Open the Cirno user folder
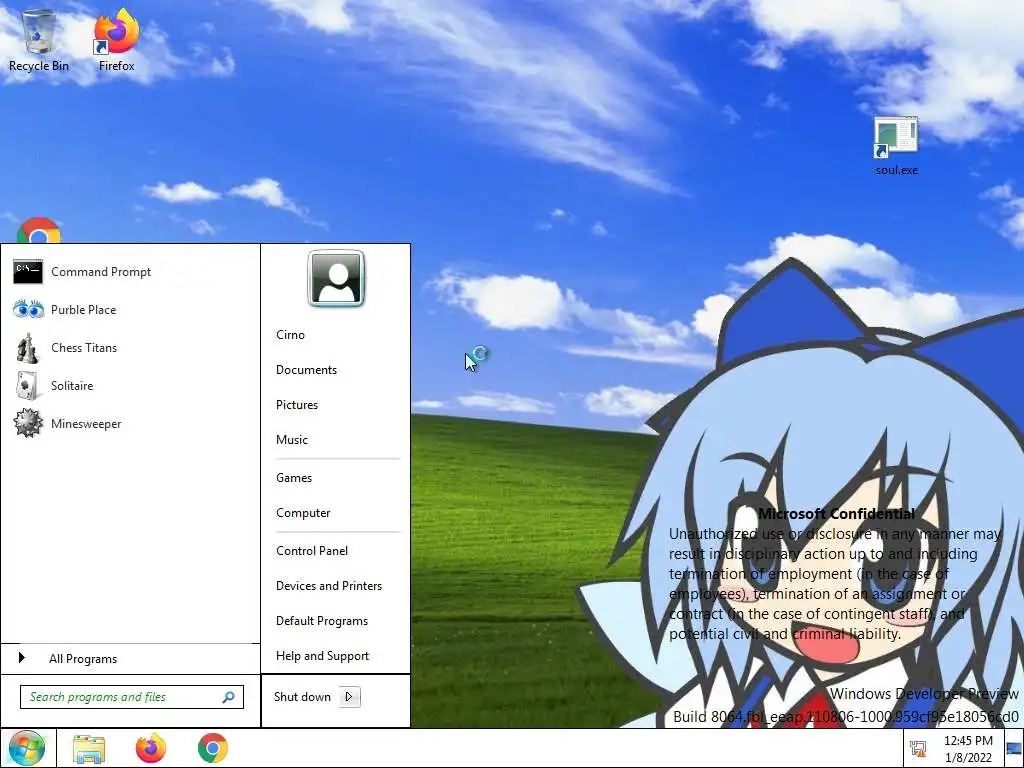Viewport: 1024px width, 768px height. 290,334
